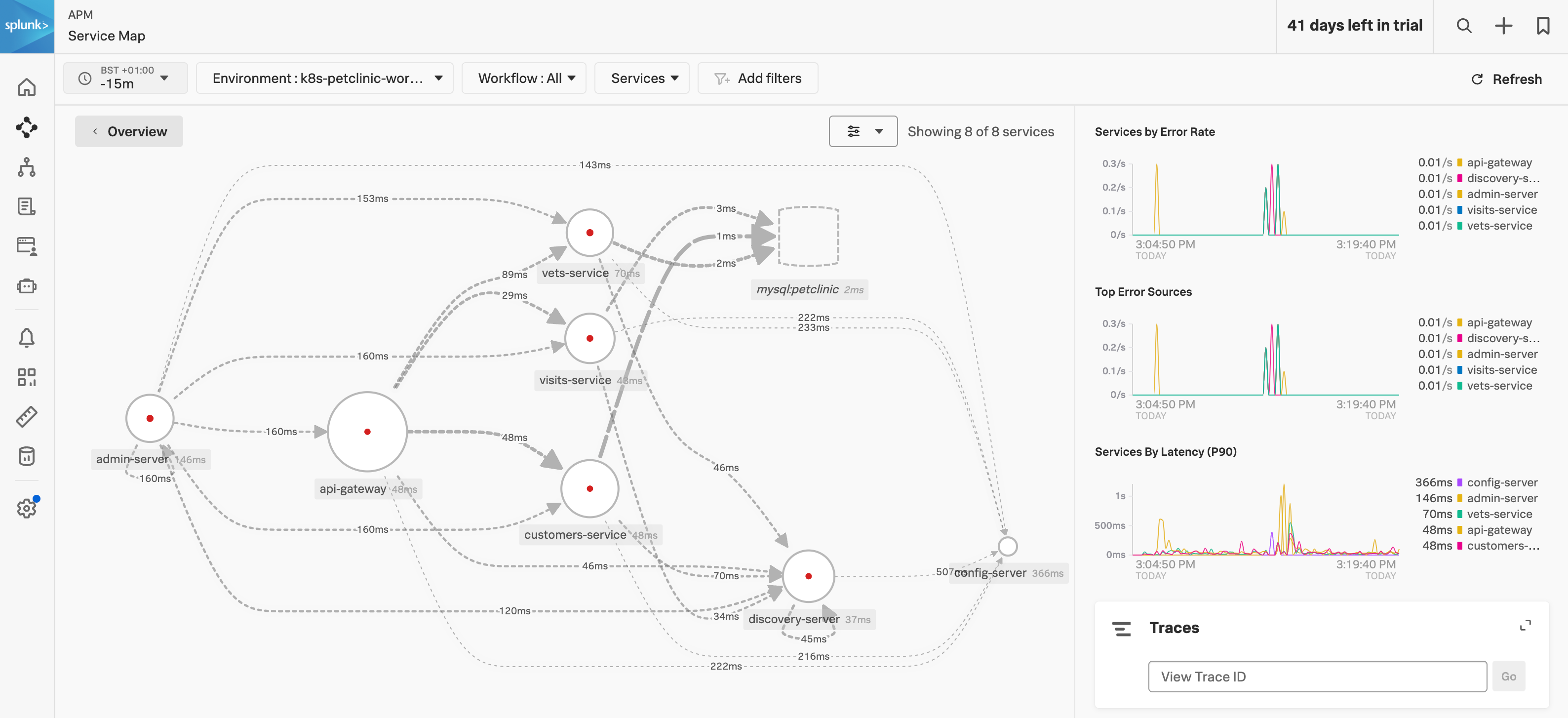Open the APM service map sidebar icon

coord(27,127)
